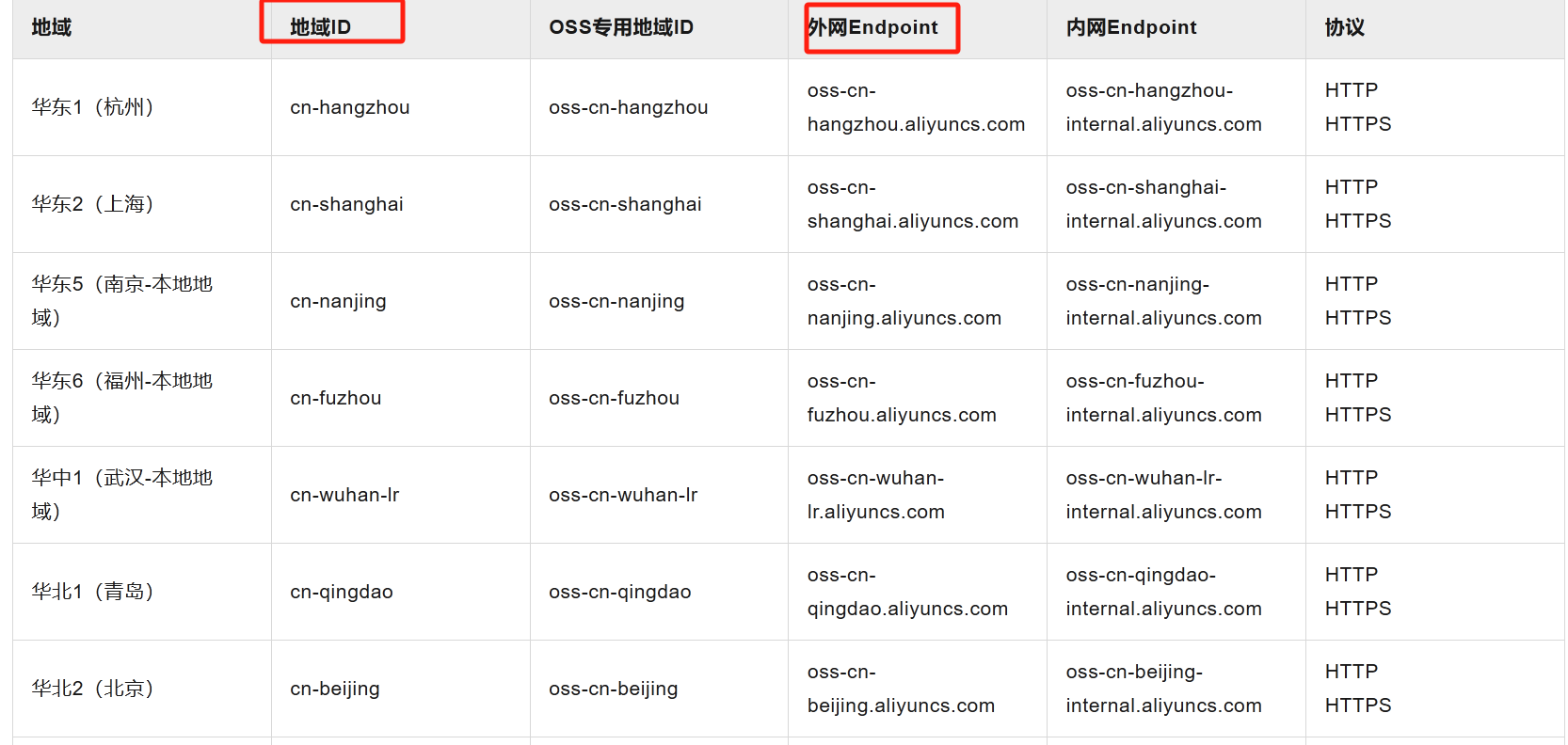Image resolution: width=1568 pixels, height=745 pixels.
Task: Click oss-cn-wuhan-lr.aliyuncs.com public endpoint
Action: point(876,495)
